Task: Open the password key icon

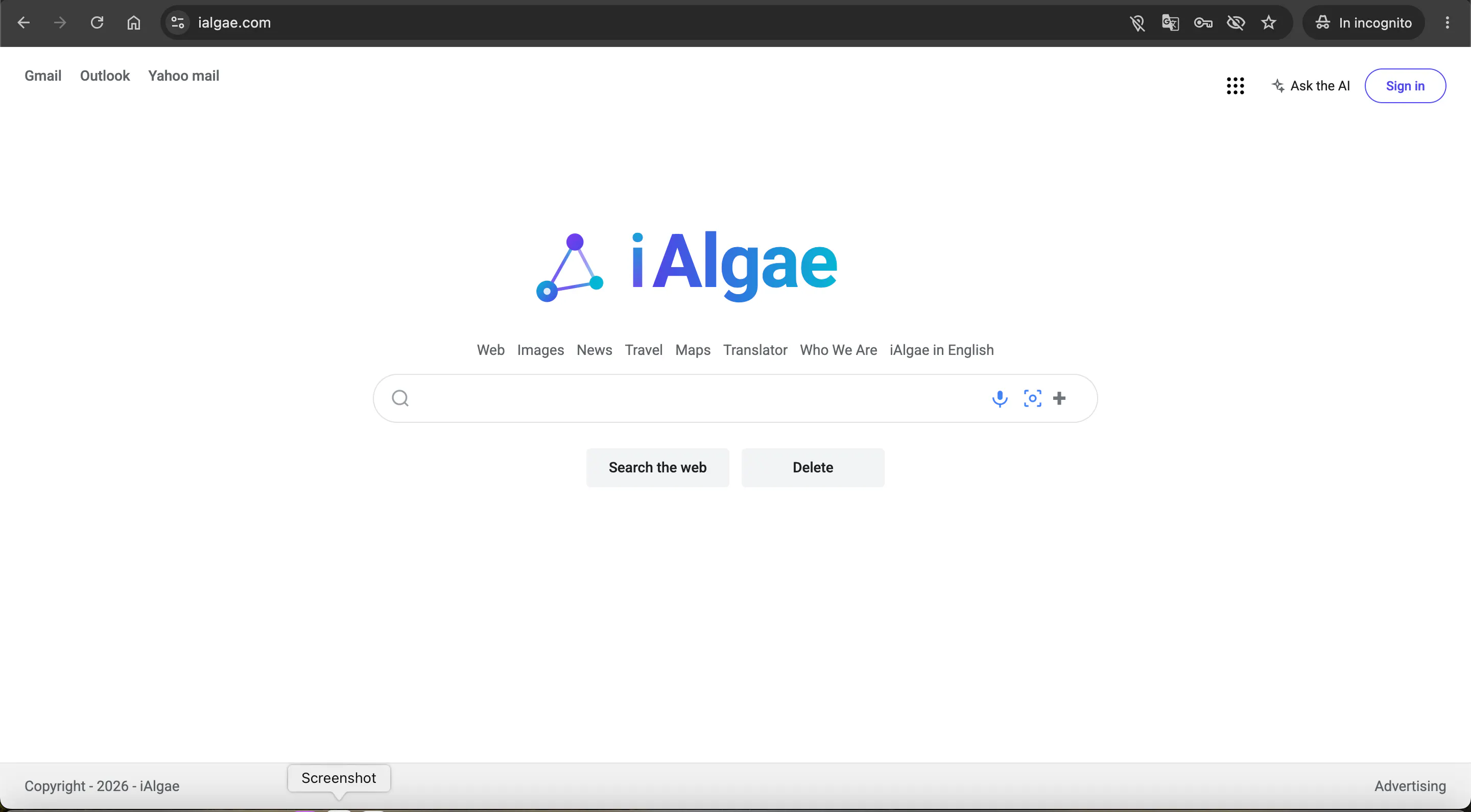Action: coord(1203,23)
